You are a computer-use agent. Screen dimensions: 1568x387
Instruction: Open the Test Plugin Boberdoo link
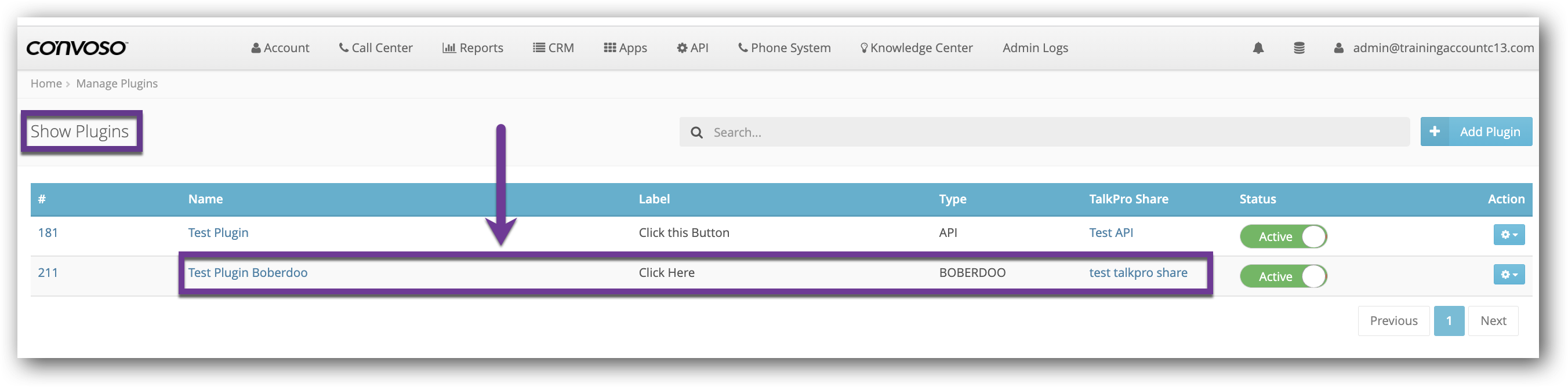pyautogui.click(x=248, y=273)
